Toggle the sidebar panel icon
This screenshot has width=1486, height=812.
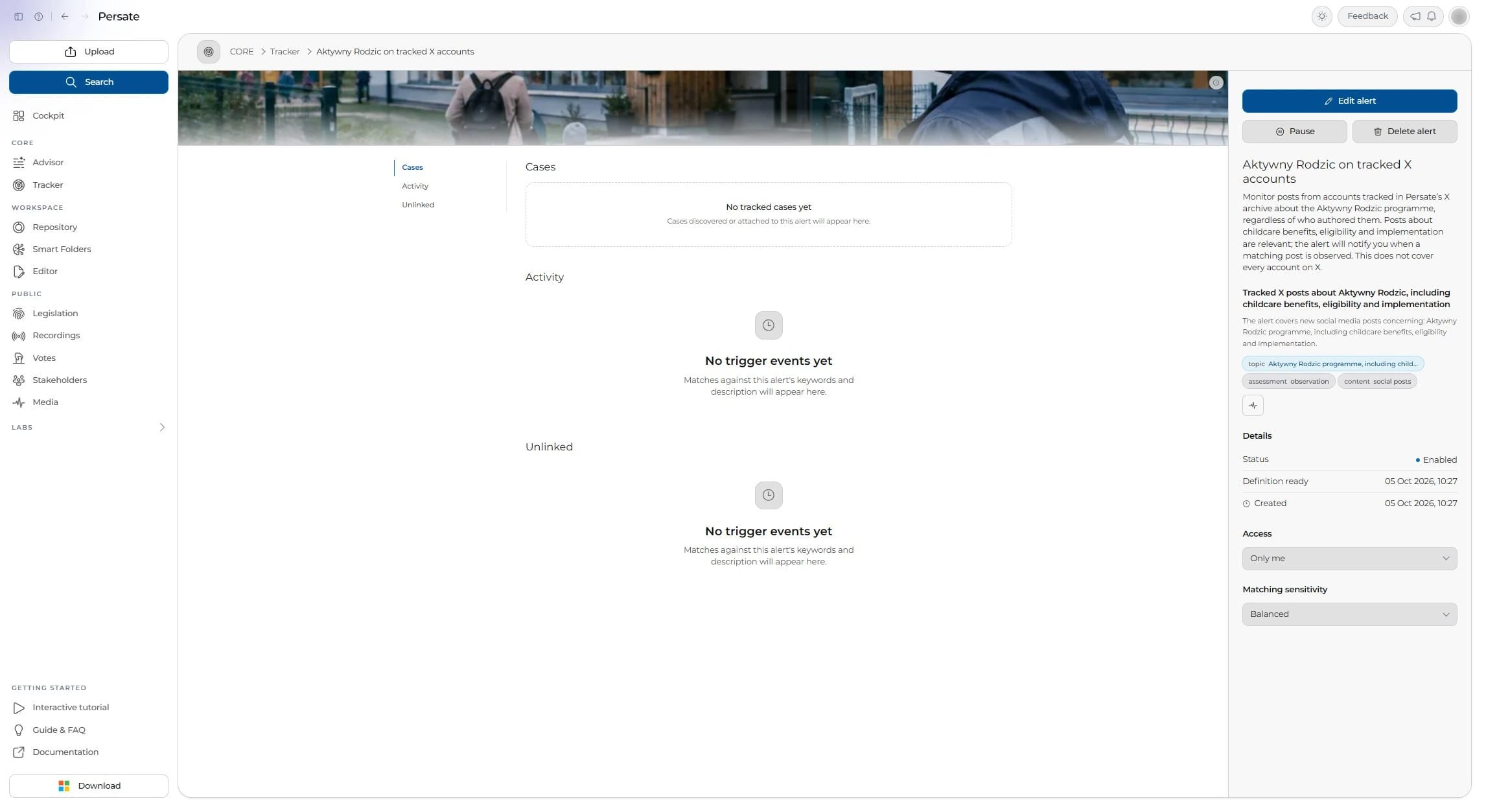click(19, 17)
